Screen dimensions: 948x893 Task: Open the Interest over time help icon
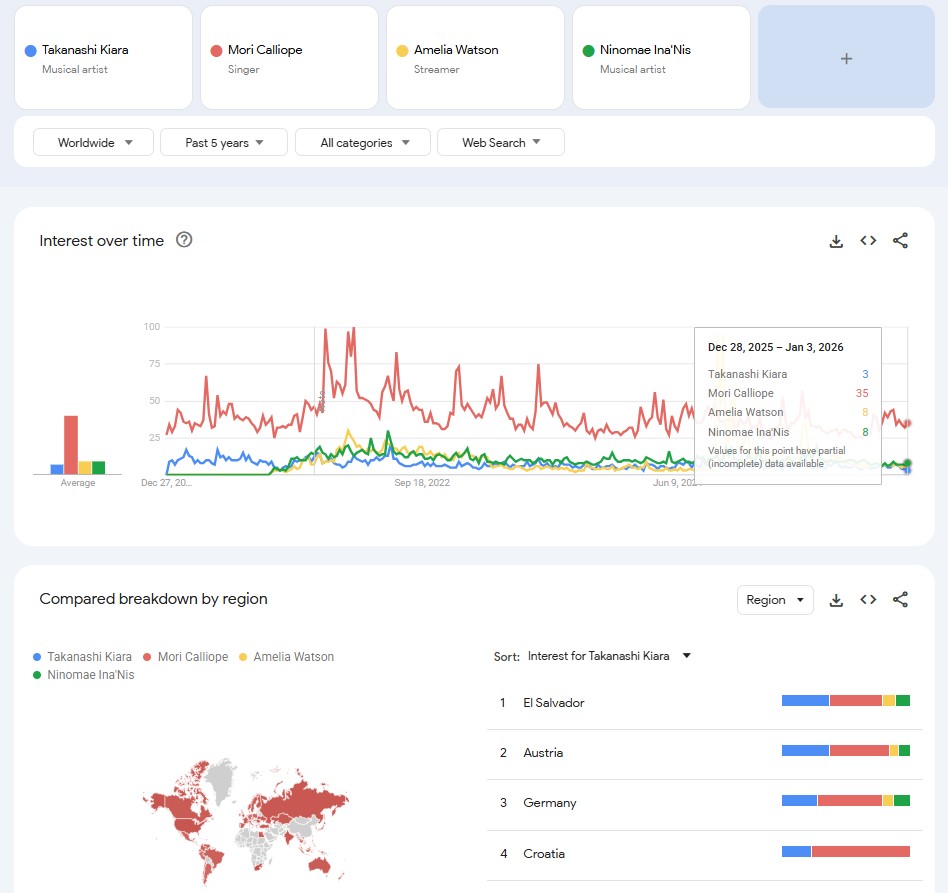click(184, 240)
